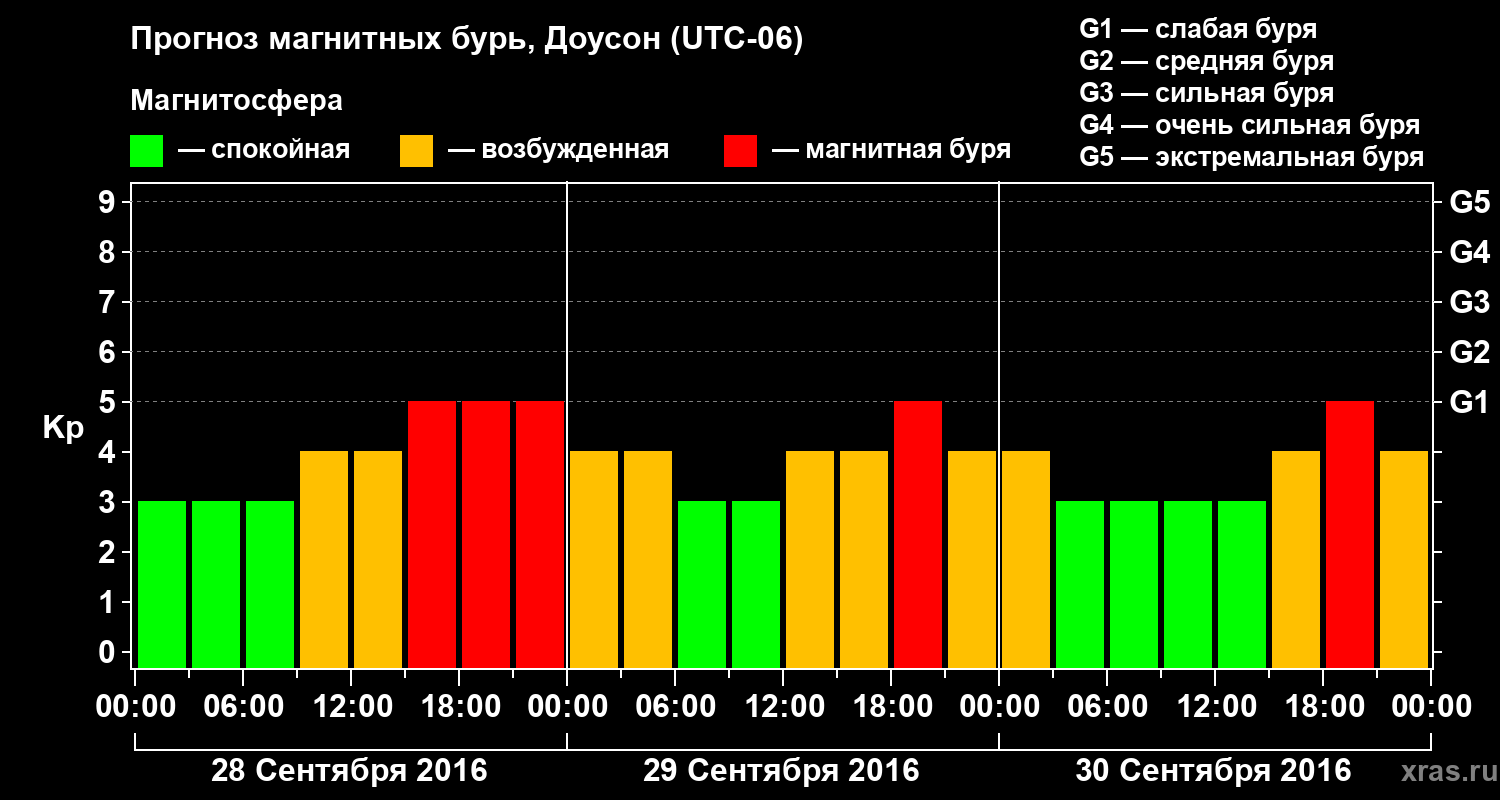Click the 'G5 — экстремальная буря' line

coord(1251,157)
